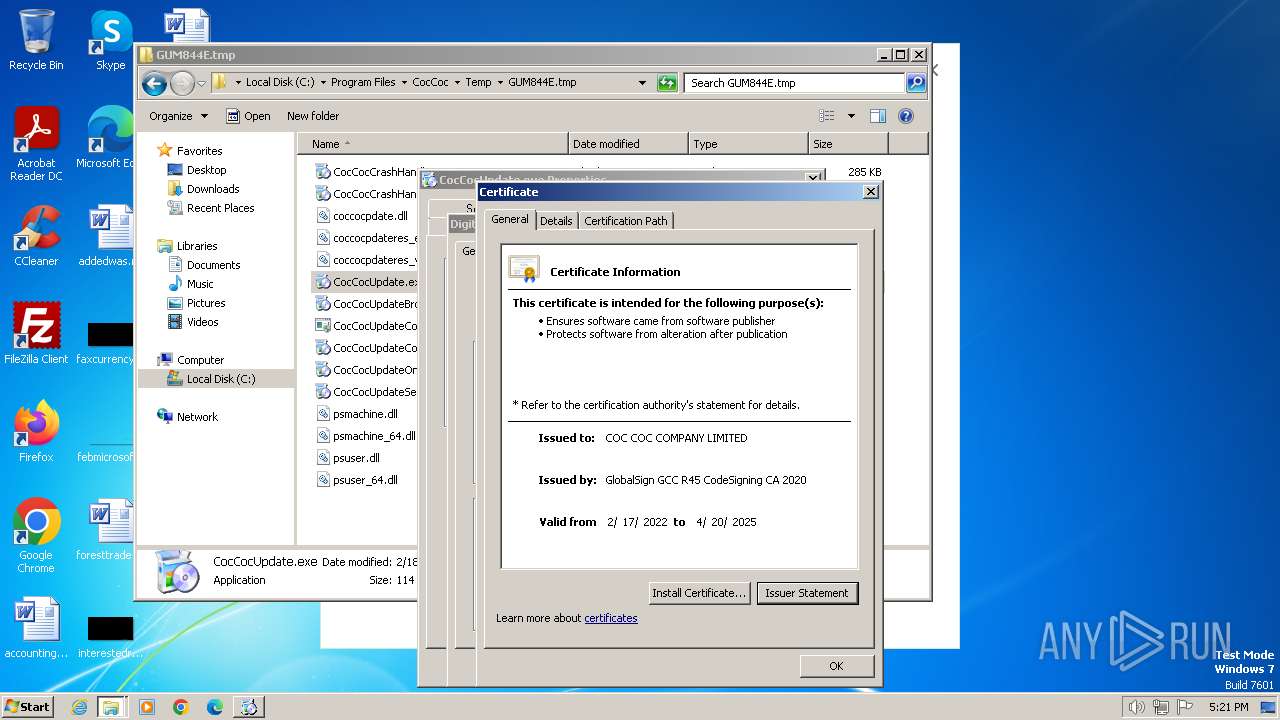Select the coccocpdate.dll file
This screenshot has width=1280, height=720.
(x=370, y=216)
